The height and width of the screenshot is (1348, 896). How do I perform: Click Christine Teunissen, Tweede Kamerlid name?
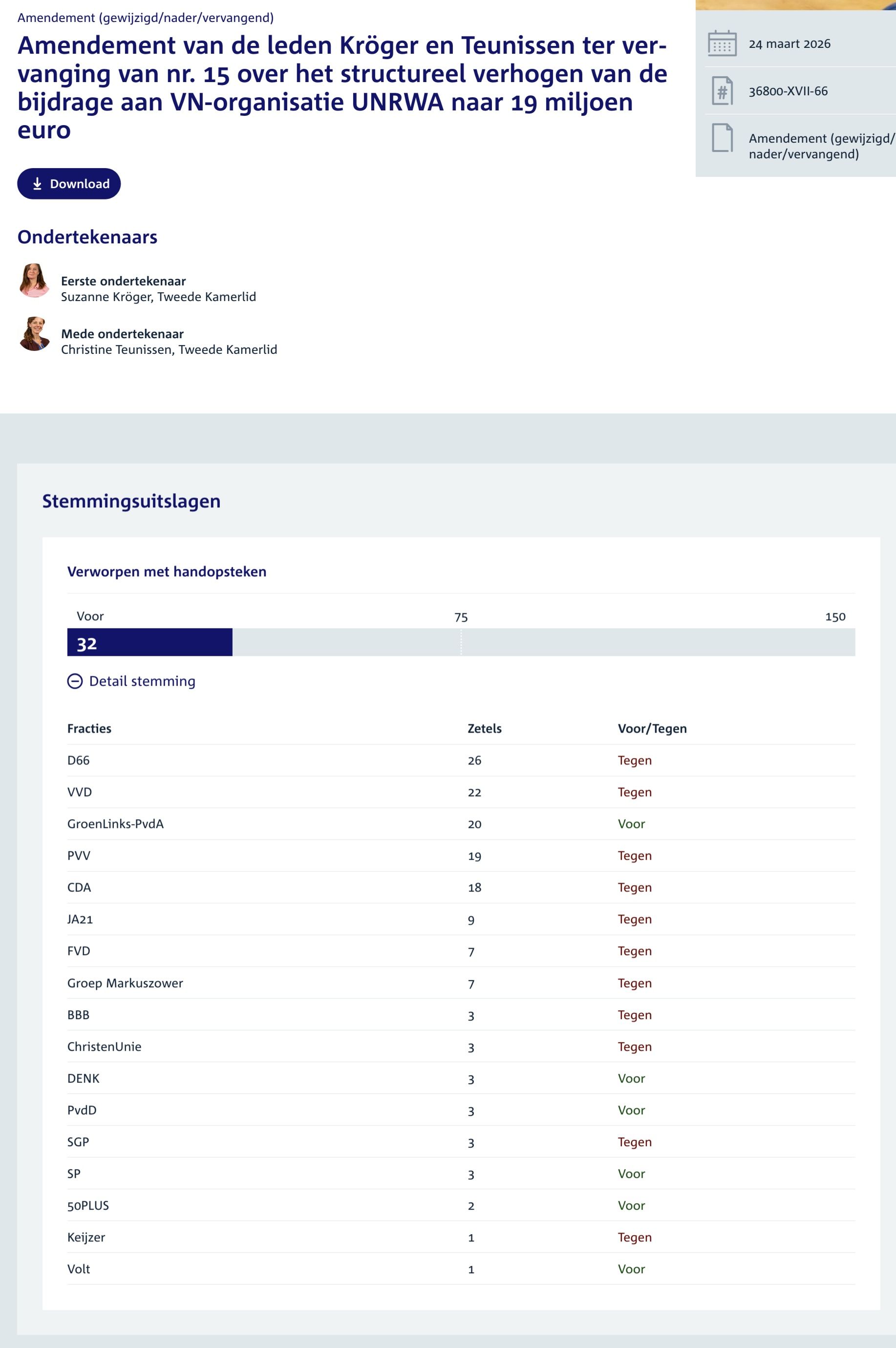[169, 349]
